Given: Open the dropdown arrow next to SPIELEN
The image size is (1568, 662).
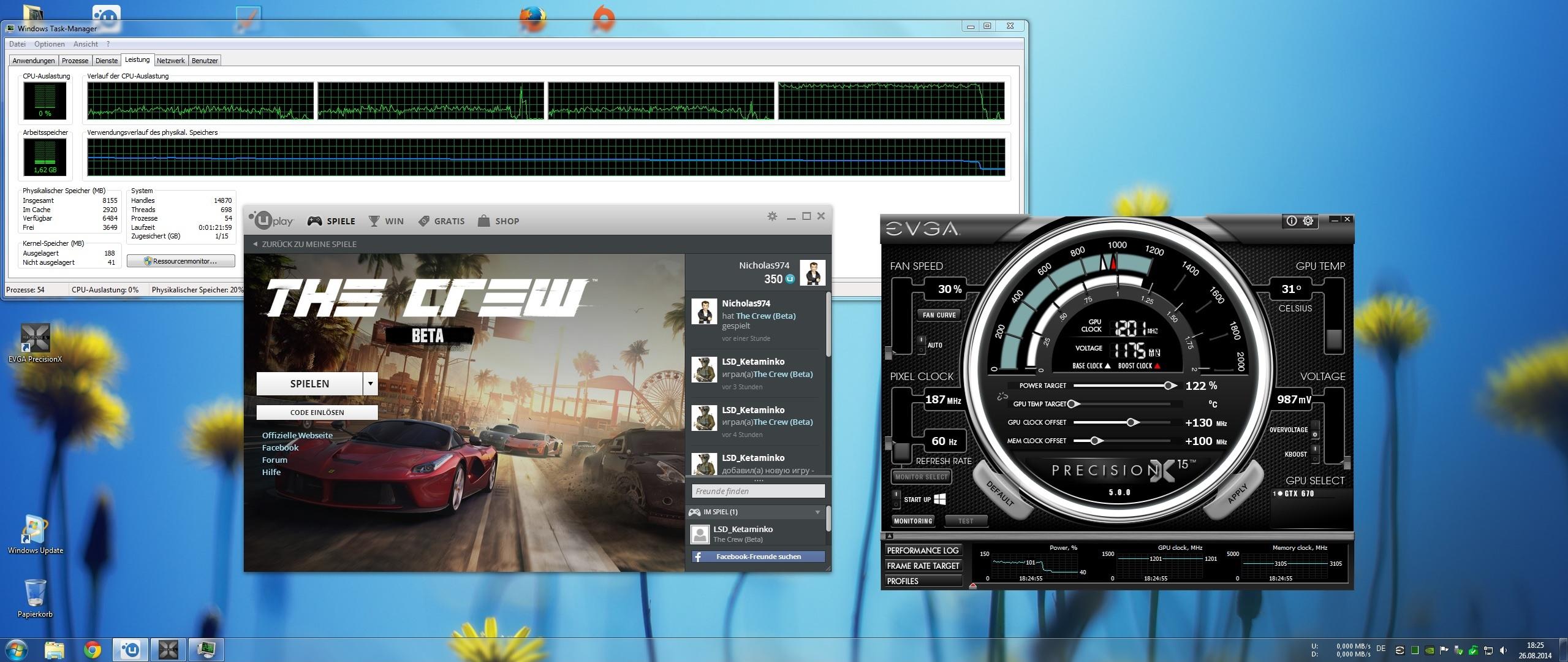Looking at the screenshot, I should point(370,384).
